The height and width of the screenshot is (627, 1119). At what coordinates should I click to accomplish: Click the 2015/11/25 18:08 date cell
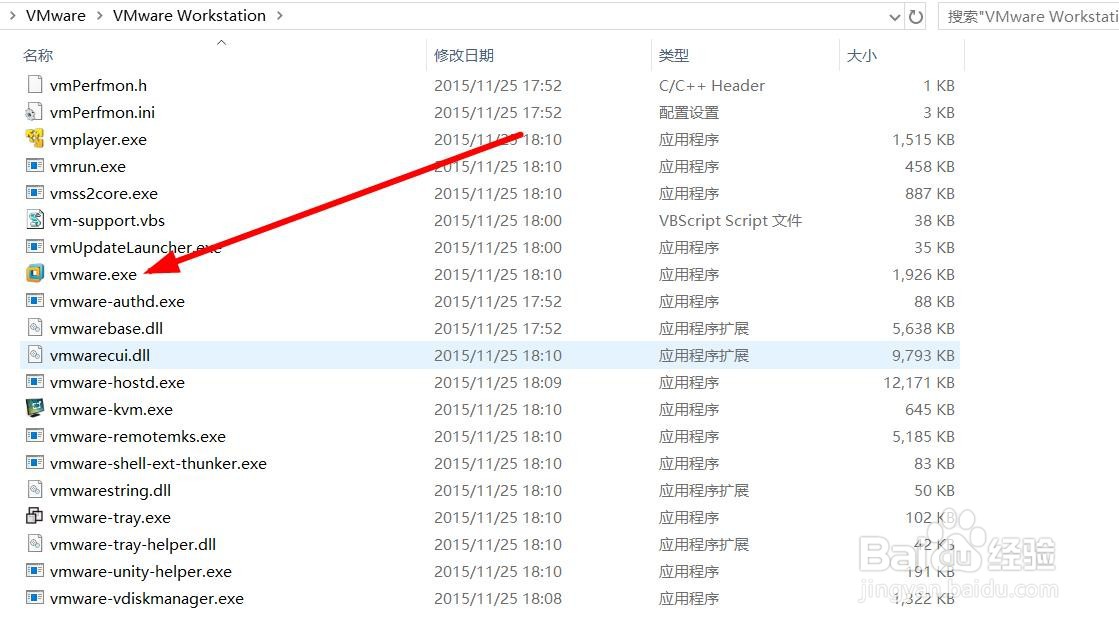point(497,599)
